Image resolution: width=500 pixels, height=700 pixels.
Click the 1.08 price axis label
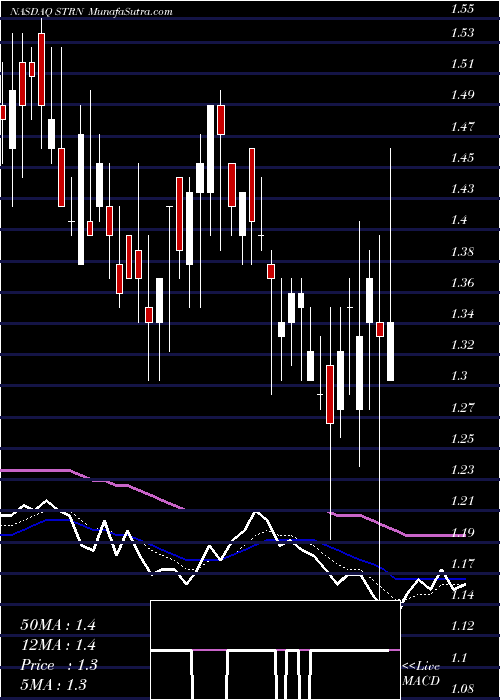click(462, 688)
